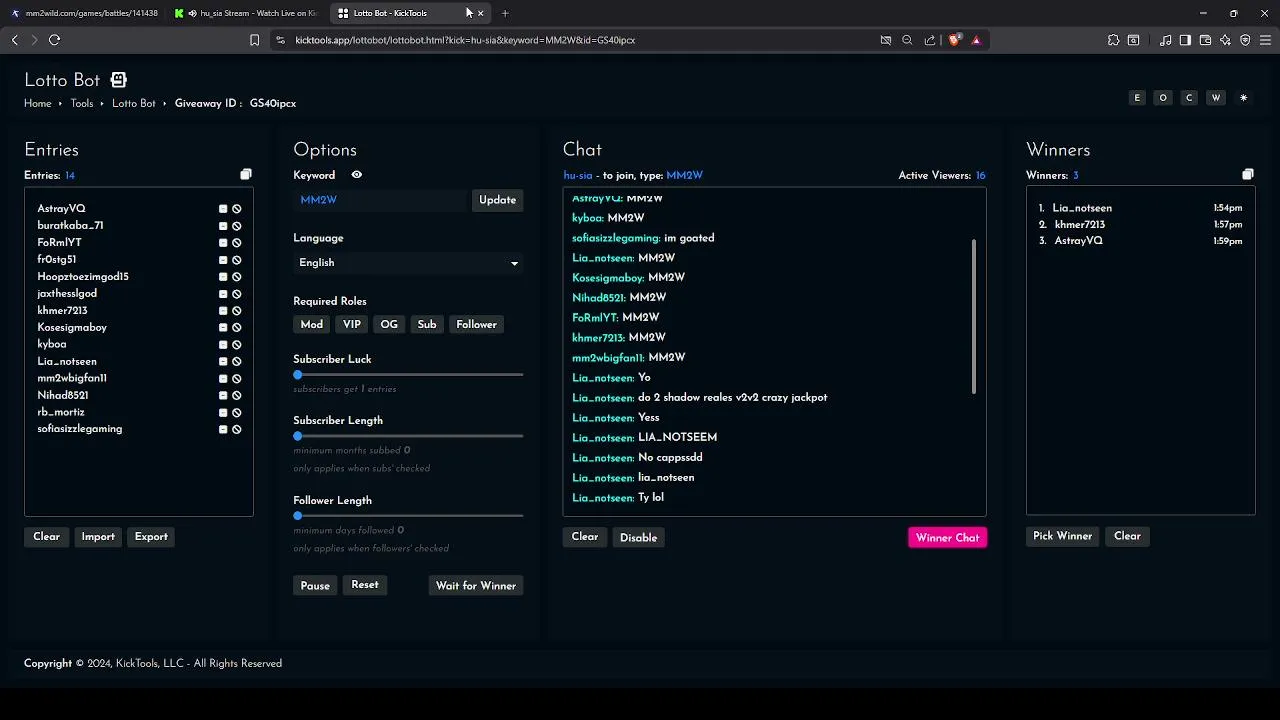
Task: Open the Brave playlist music icon
Action: [1166, 40]
